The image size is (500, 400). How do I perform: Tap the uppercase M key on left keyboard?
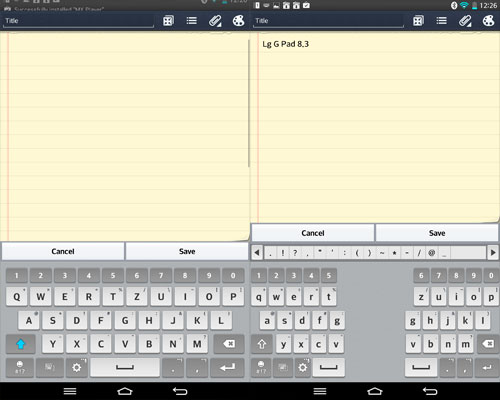[x=197, y=344]
